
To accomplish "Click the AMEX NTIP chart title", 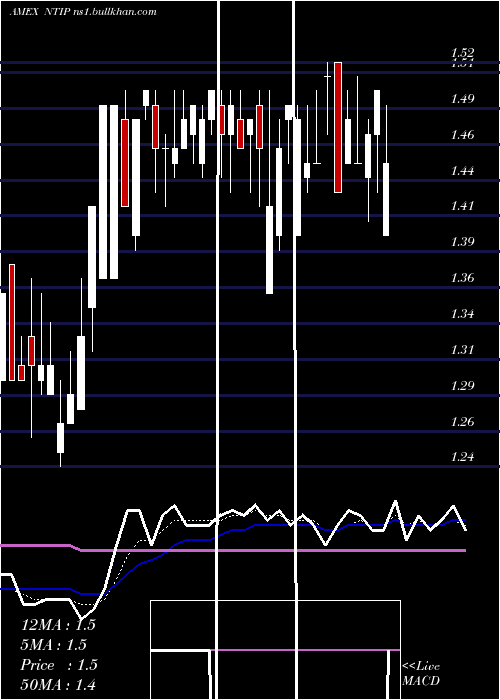I will (x=83, y=12).
